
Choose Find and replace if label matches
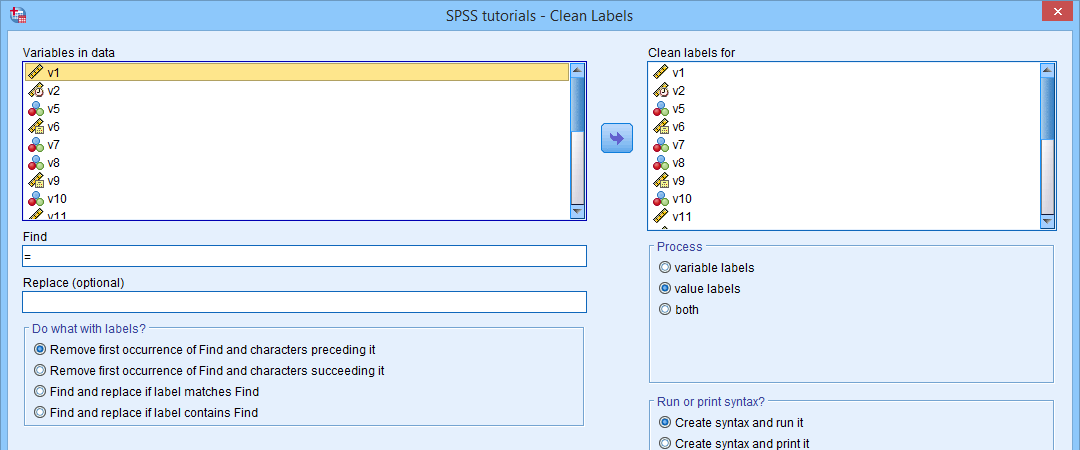point(40,391)
